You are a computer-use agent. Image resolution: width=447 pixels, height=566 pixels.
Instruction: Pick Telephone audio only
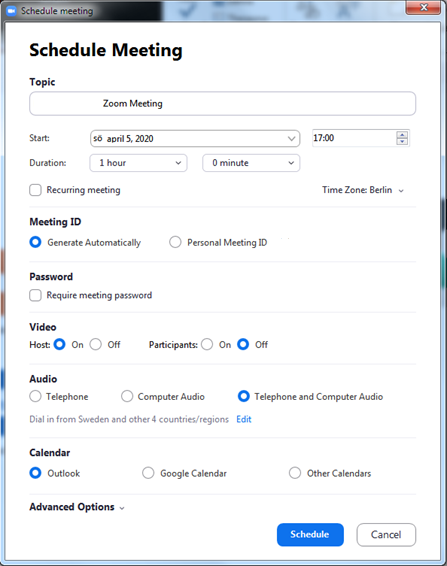tap(35, 396)
